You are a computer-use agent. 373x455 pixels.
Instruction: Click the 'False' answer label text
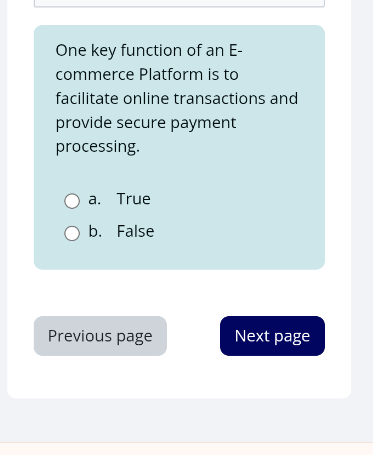pyautogui.click(x=135, y=231)
